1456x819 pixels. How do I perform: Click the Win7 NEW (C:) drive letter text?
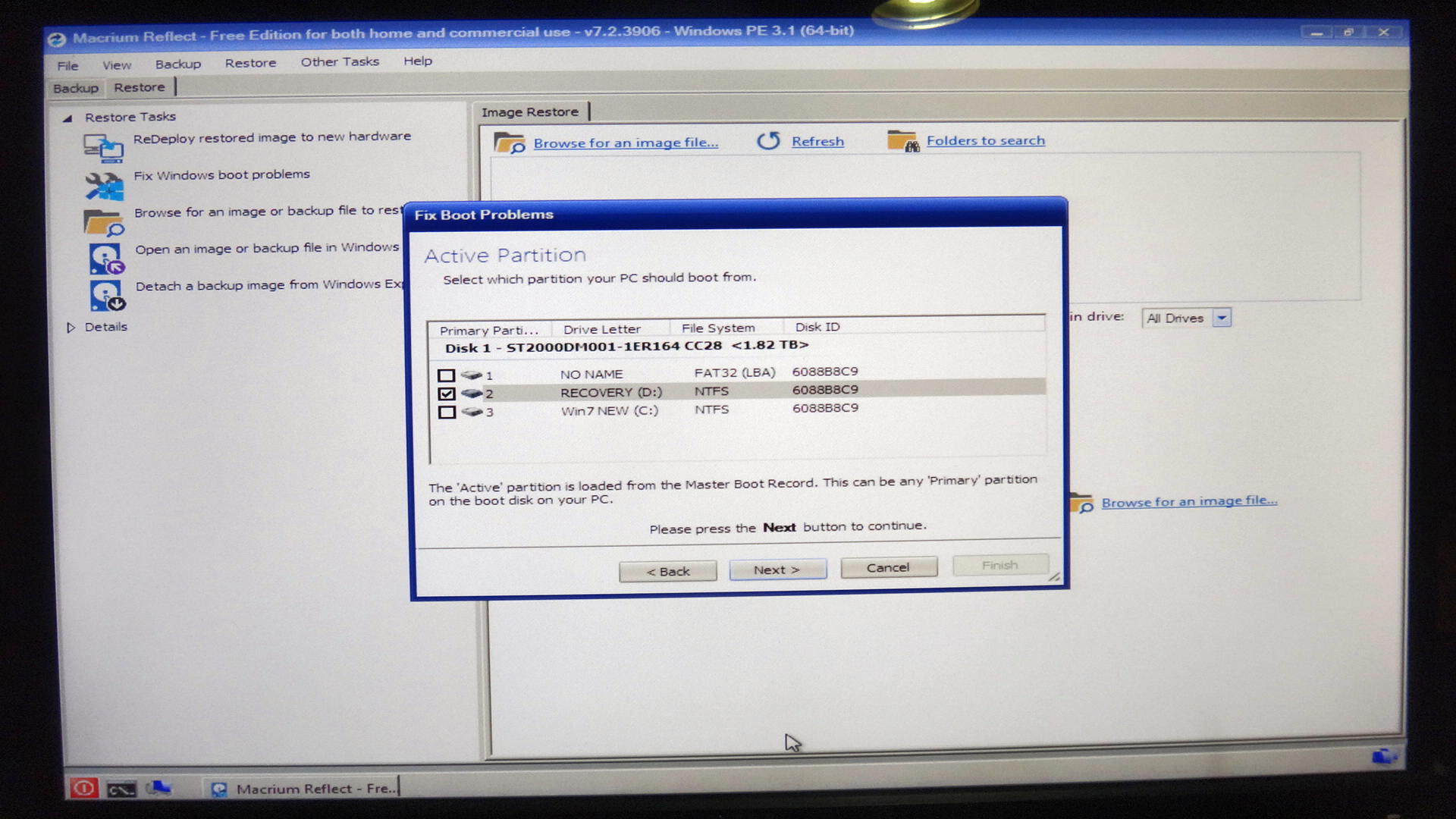610,410
